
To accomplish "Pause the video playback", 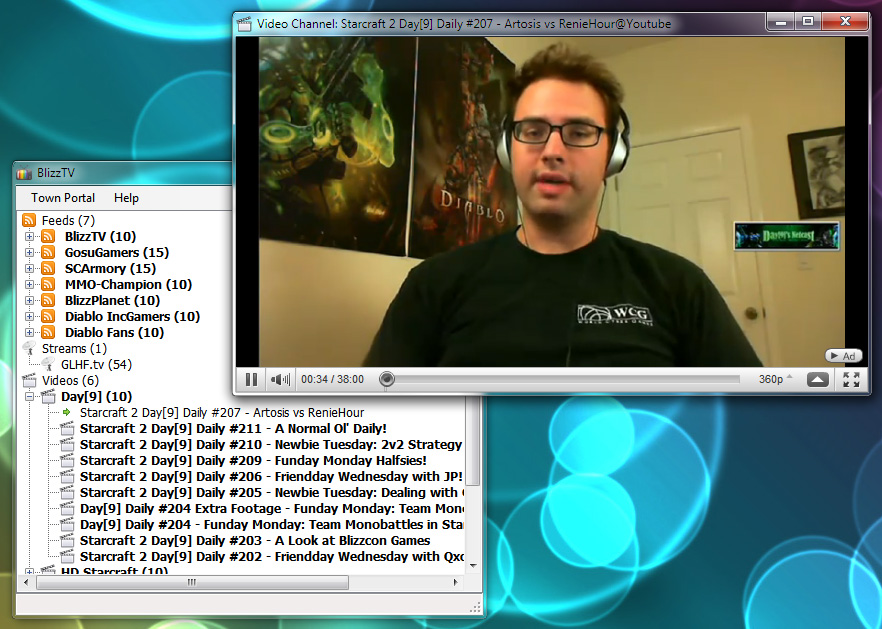I will [x=251, y=380].
